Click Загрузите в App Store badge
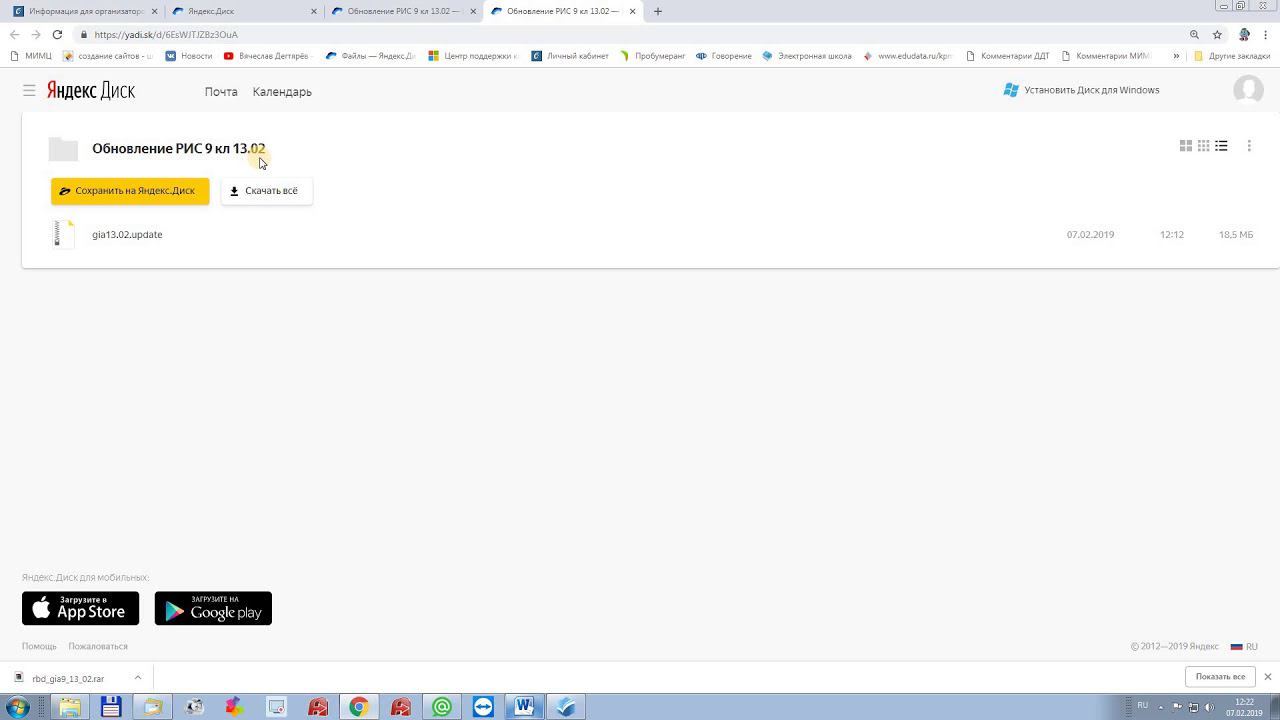1280x720 pixels. point(80,608)
